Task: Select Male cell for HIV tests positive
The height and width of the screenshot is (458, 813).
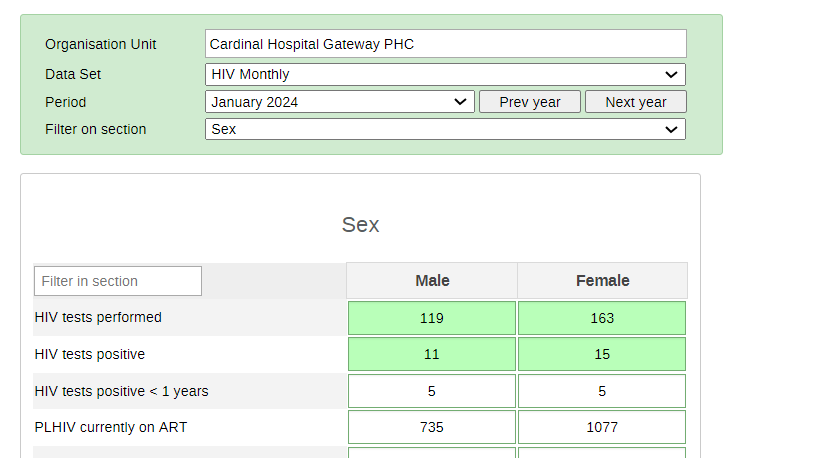Action: (x=432, y=354)
